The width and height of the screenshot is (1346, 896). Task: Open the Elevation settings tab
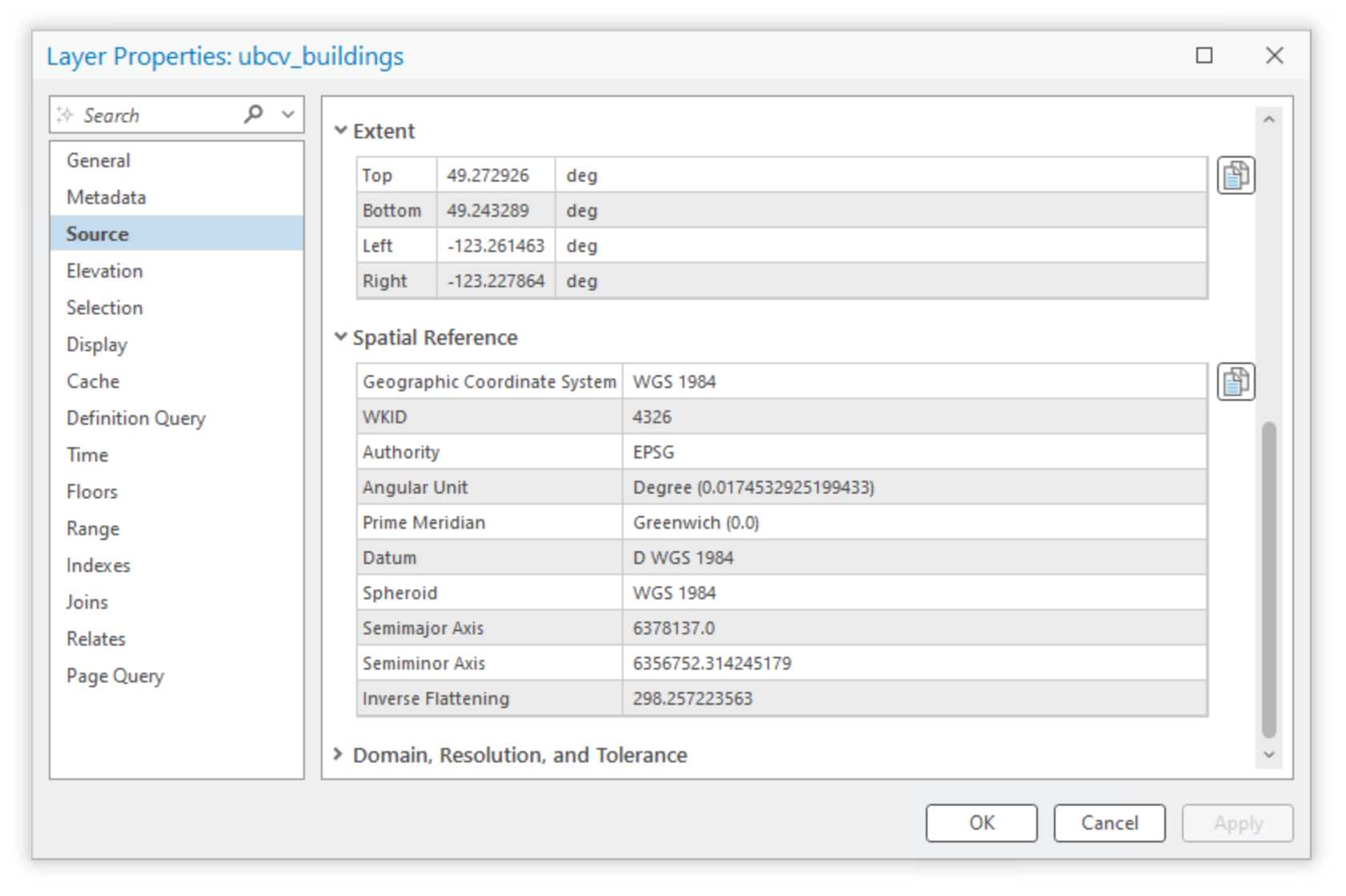pos(105,271)
